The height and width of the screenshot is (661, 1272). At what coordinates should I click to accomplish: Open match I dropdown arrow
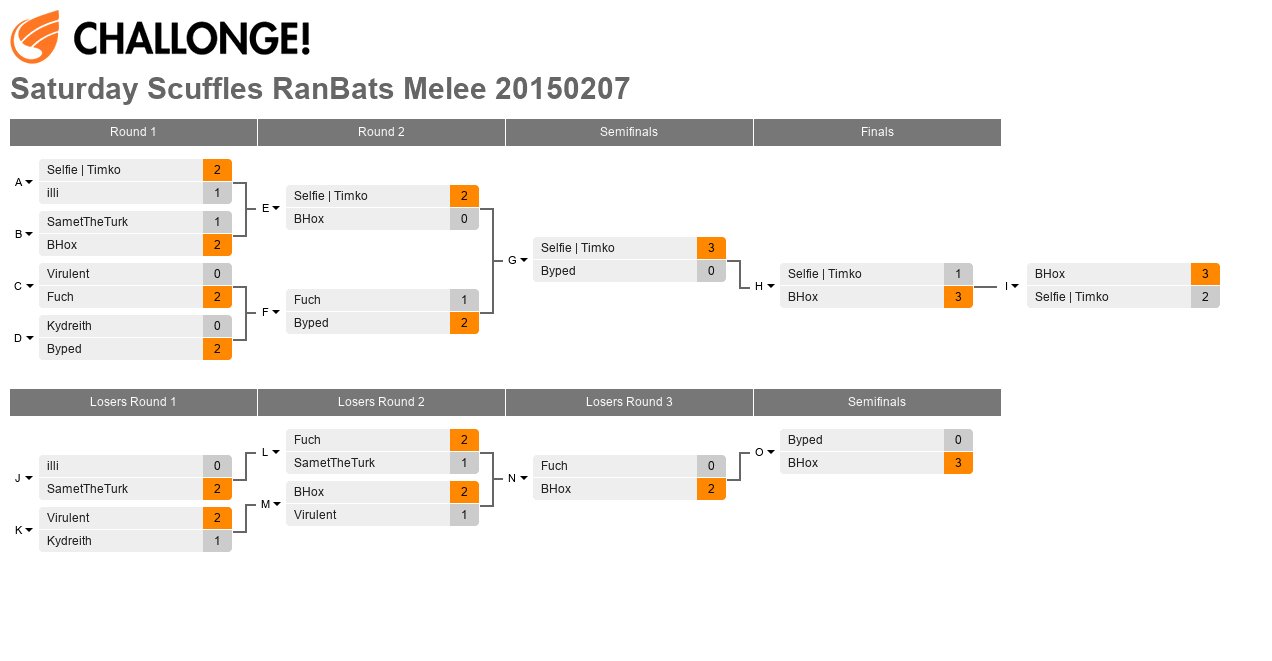click(1015, 286)
